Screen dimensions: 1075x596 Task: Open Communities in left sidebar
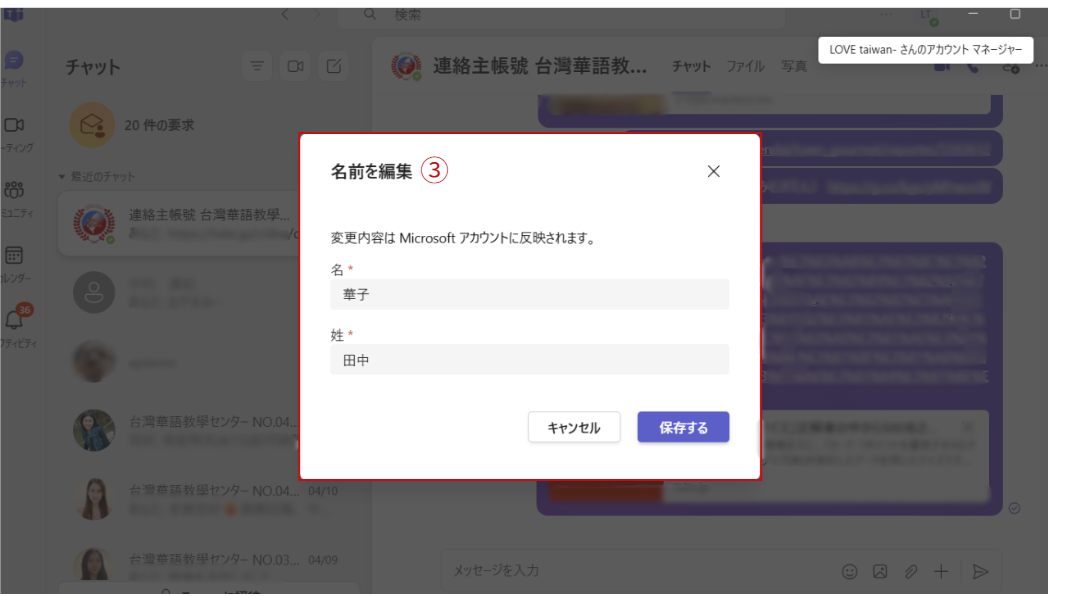(15, 190)
